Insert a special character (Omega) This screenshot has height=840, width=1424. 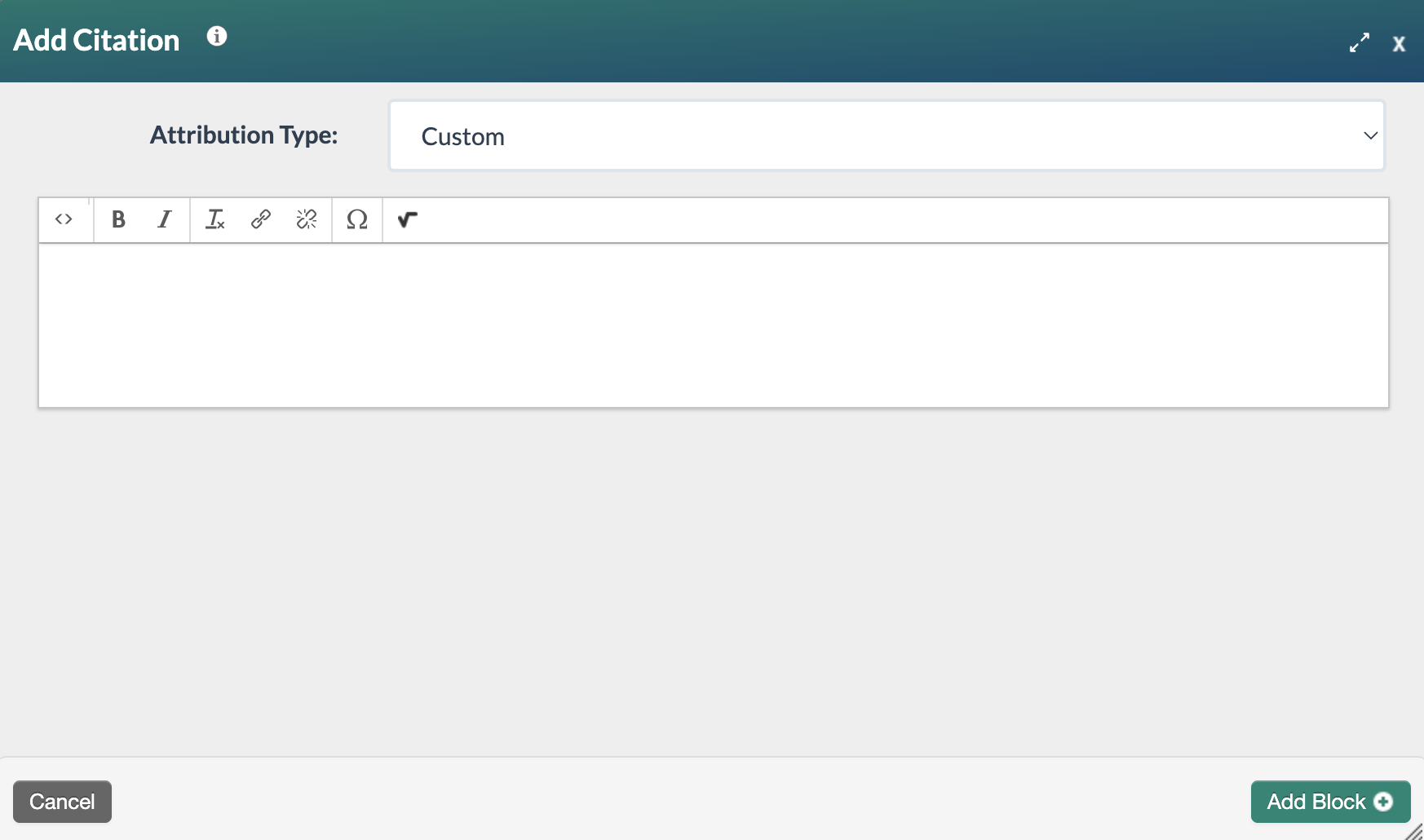click(357, 219)
